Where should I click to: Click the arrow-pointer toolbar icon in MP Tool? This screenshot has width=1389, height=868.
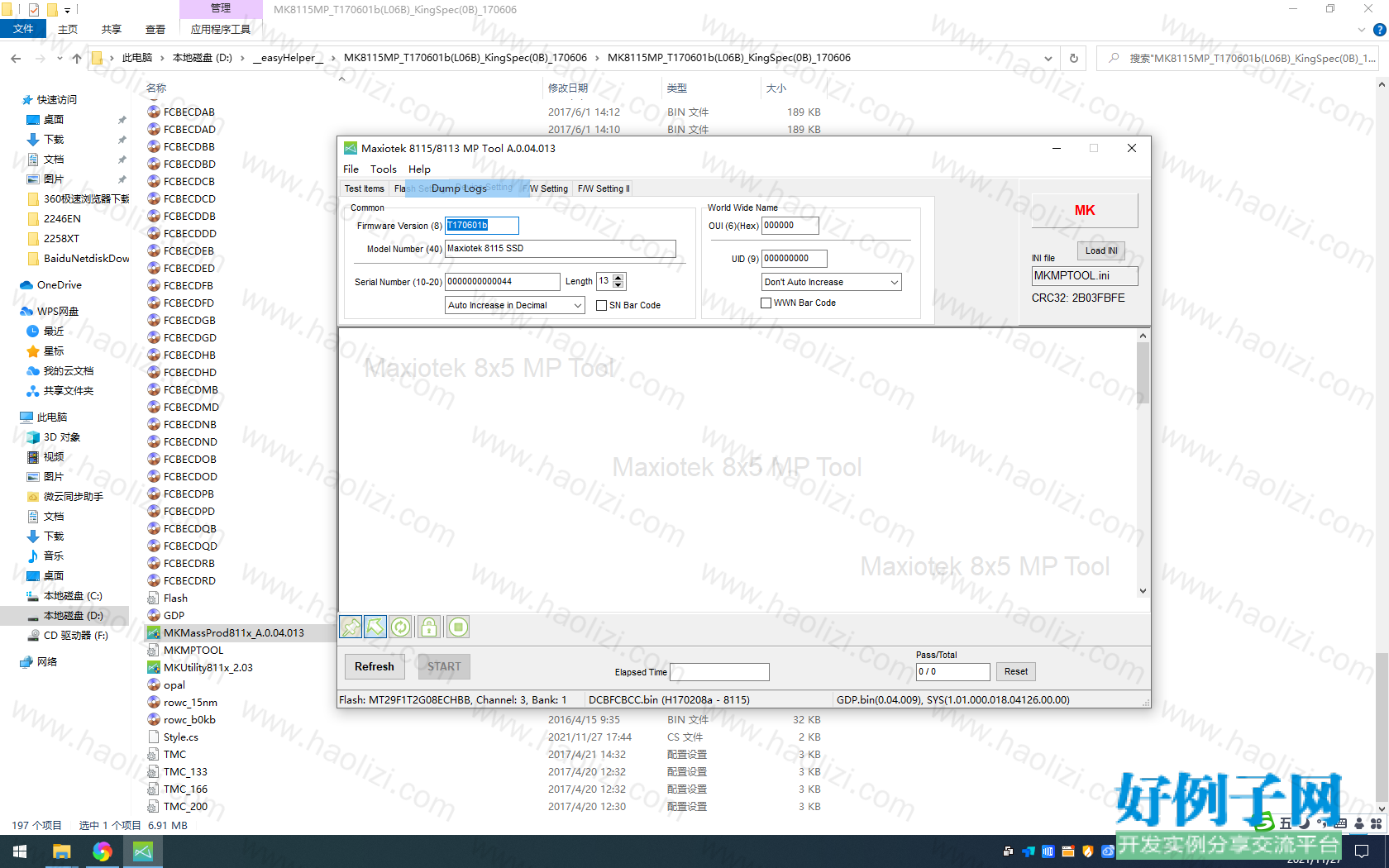pos(375,627)
